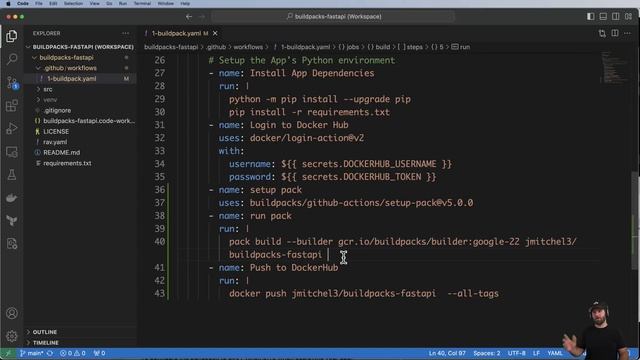Open the Testing flask view

point(12,175)
